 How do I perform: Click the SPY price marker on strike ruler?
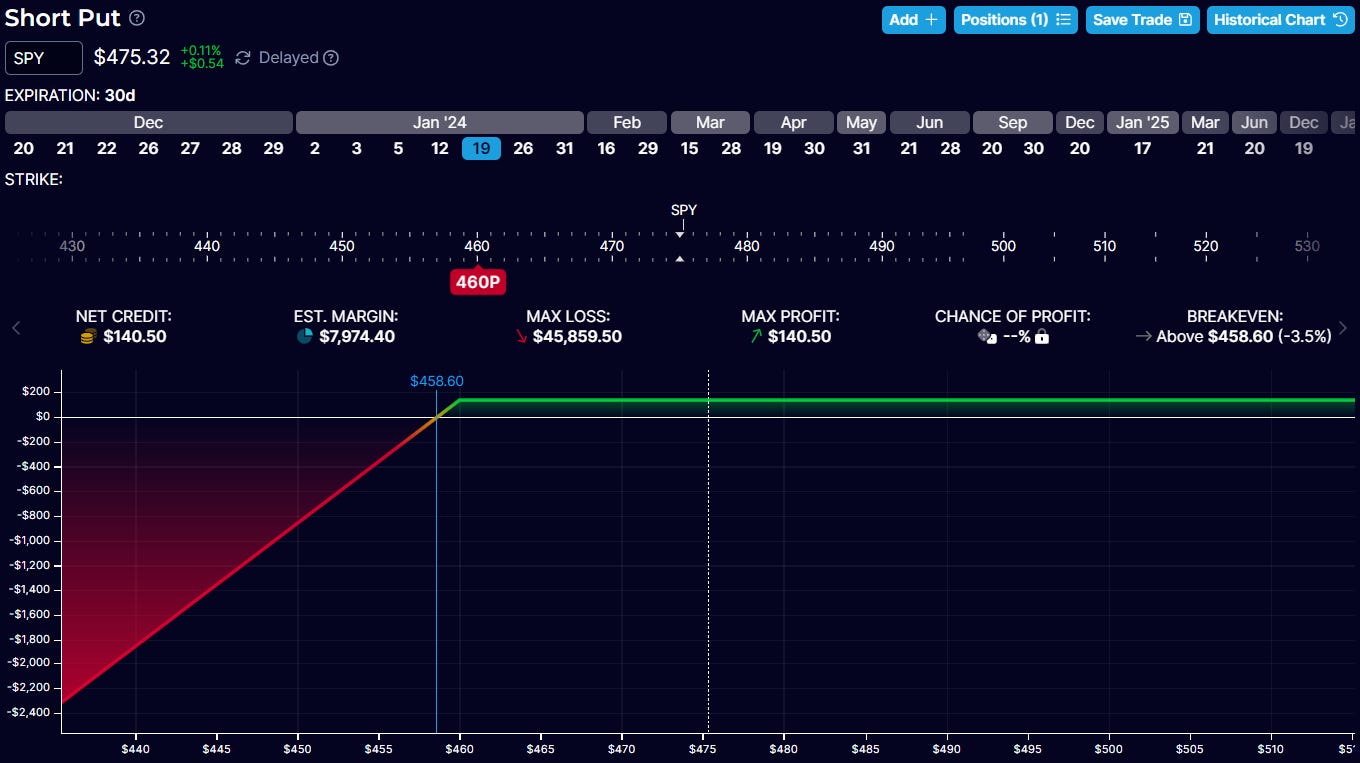[684, 211]
